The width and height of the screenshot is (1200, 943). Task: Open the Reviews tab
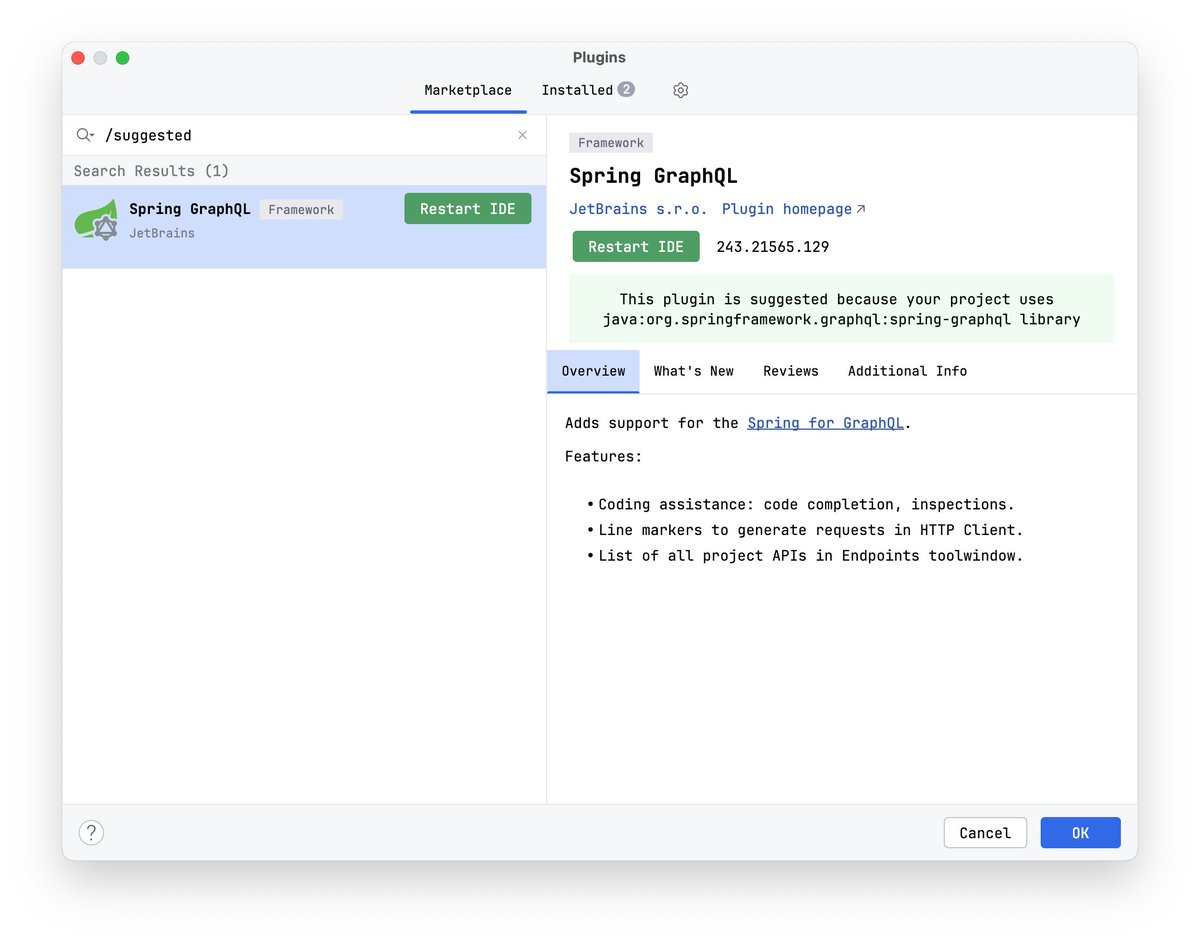point(791,371)
